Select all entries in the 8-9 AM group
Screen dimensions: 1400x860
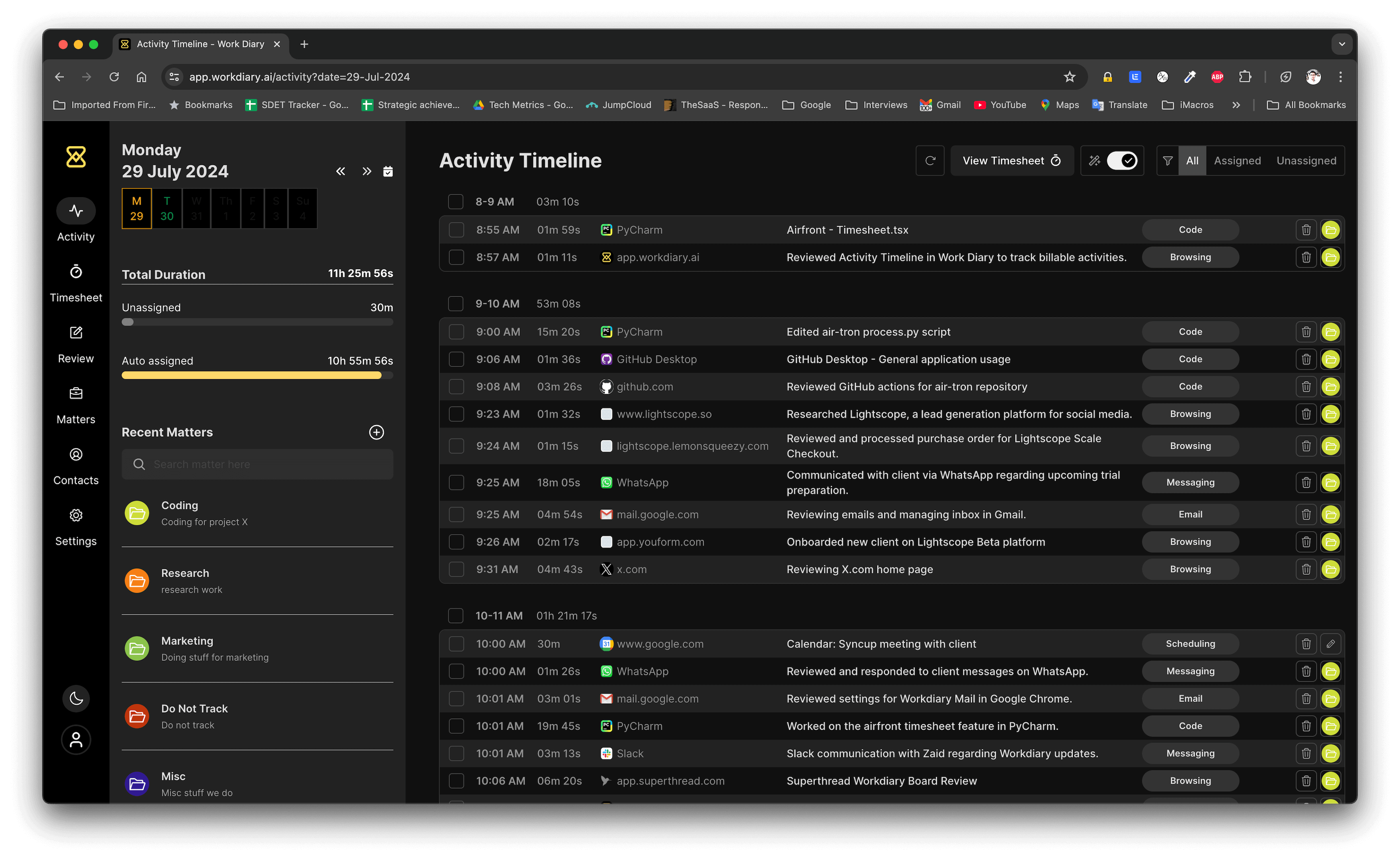(x=455, y=202)
